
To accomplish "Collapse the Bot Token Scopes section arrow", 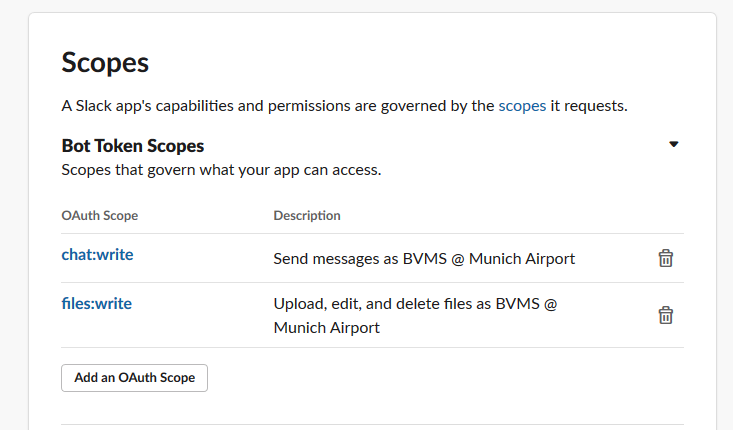I will point(674,145).
